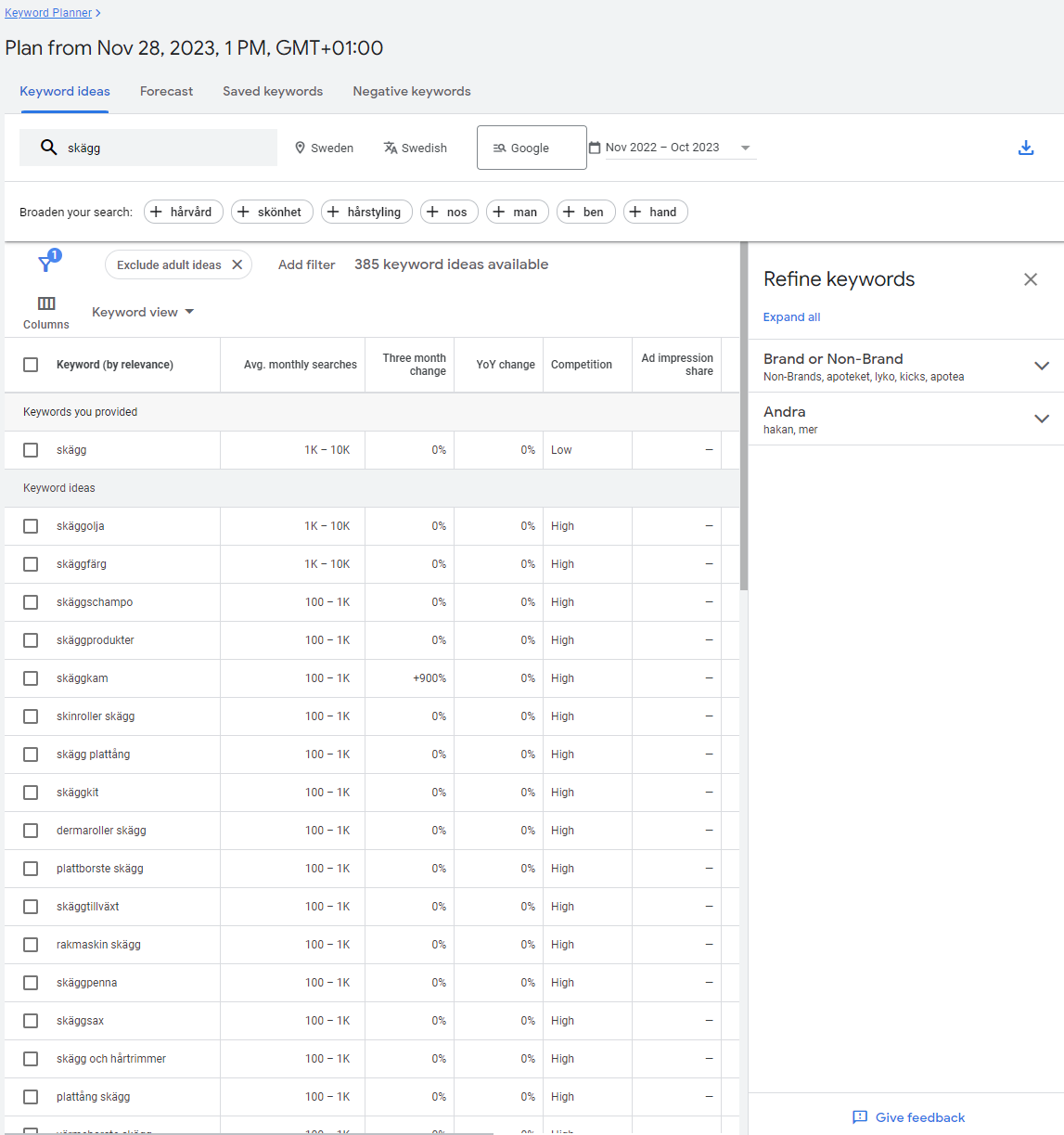
Task: Click the search magnifier icon
Action: click(x=49, y=148)
